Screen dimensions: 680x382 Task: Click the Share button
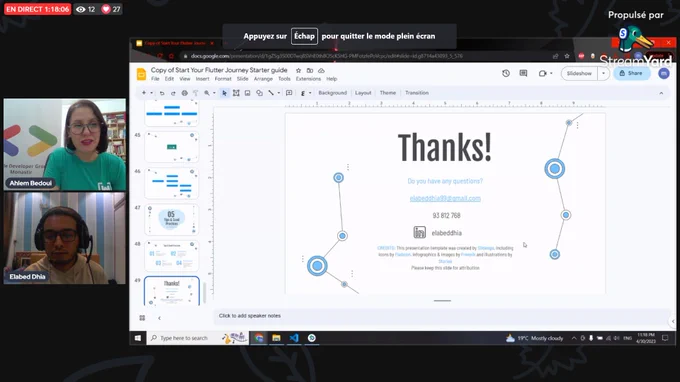pos(631,73)
